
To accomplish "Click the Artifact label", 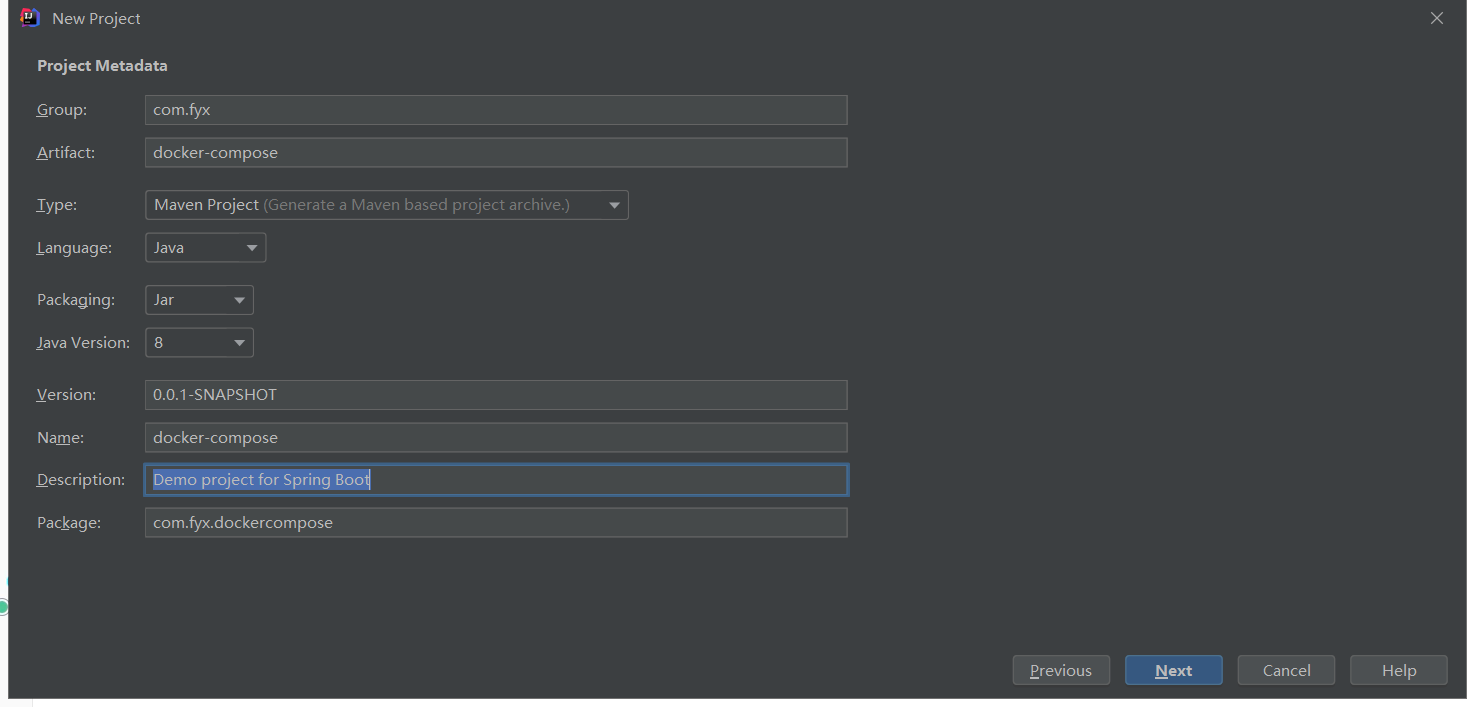I will tap(66, 153).
